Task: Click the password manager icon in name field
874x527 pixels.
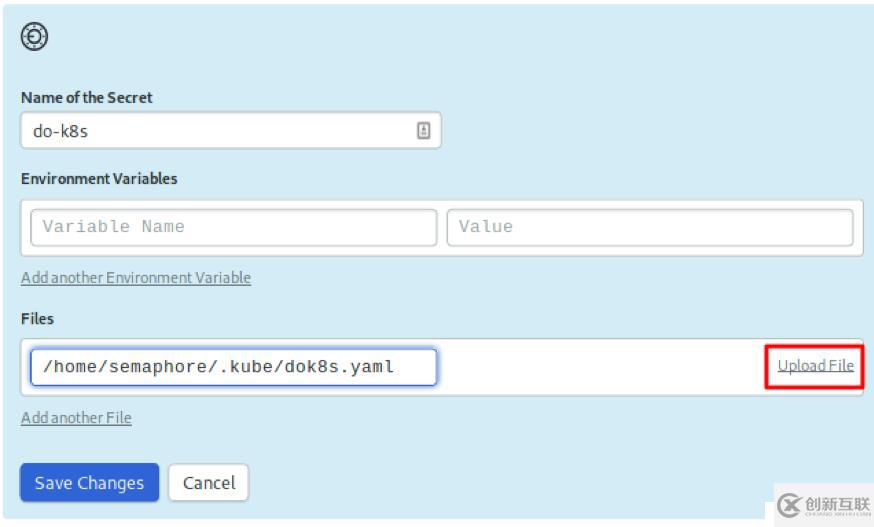Action: pos(424,130)
